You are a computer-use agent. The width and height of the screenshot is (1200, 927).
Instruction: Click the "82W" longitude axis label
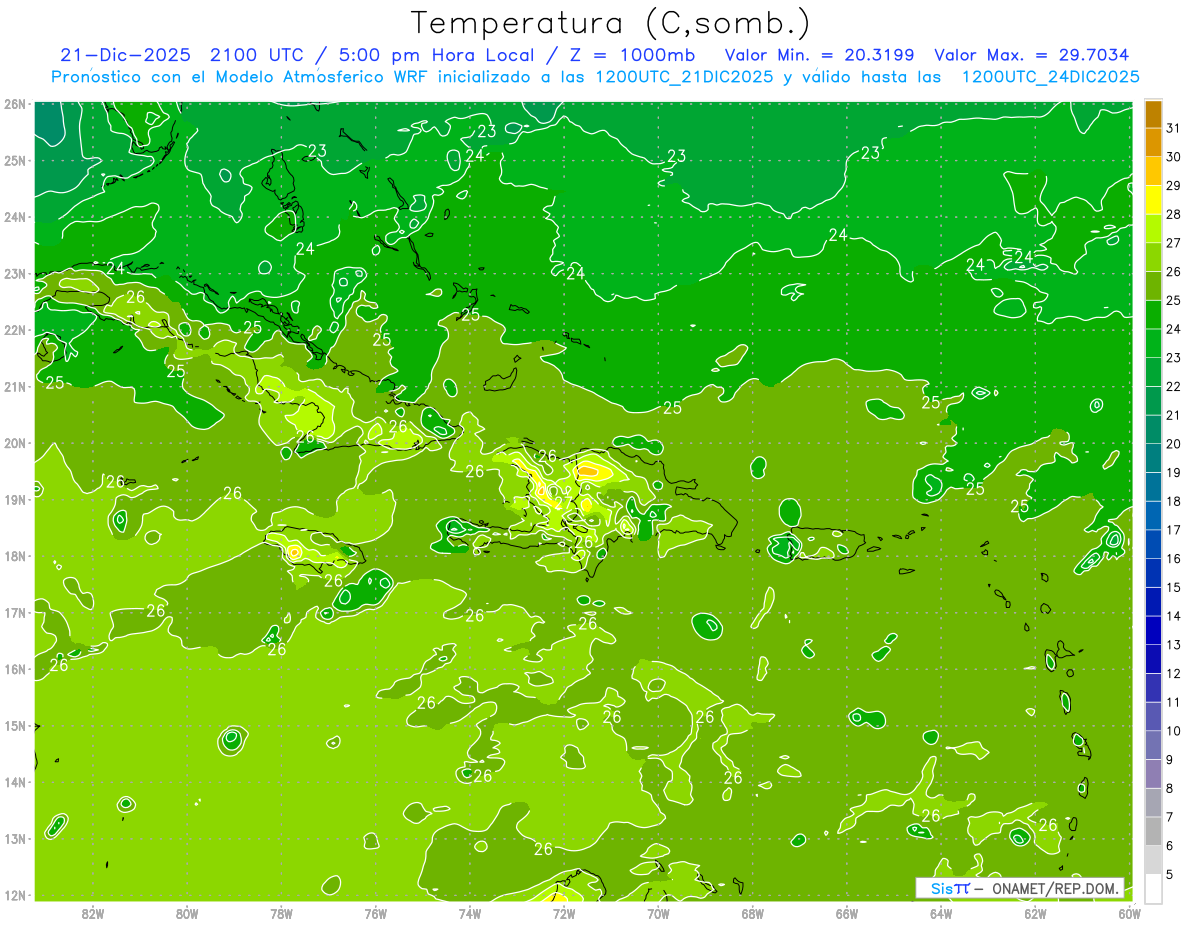93,912
